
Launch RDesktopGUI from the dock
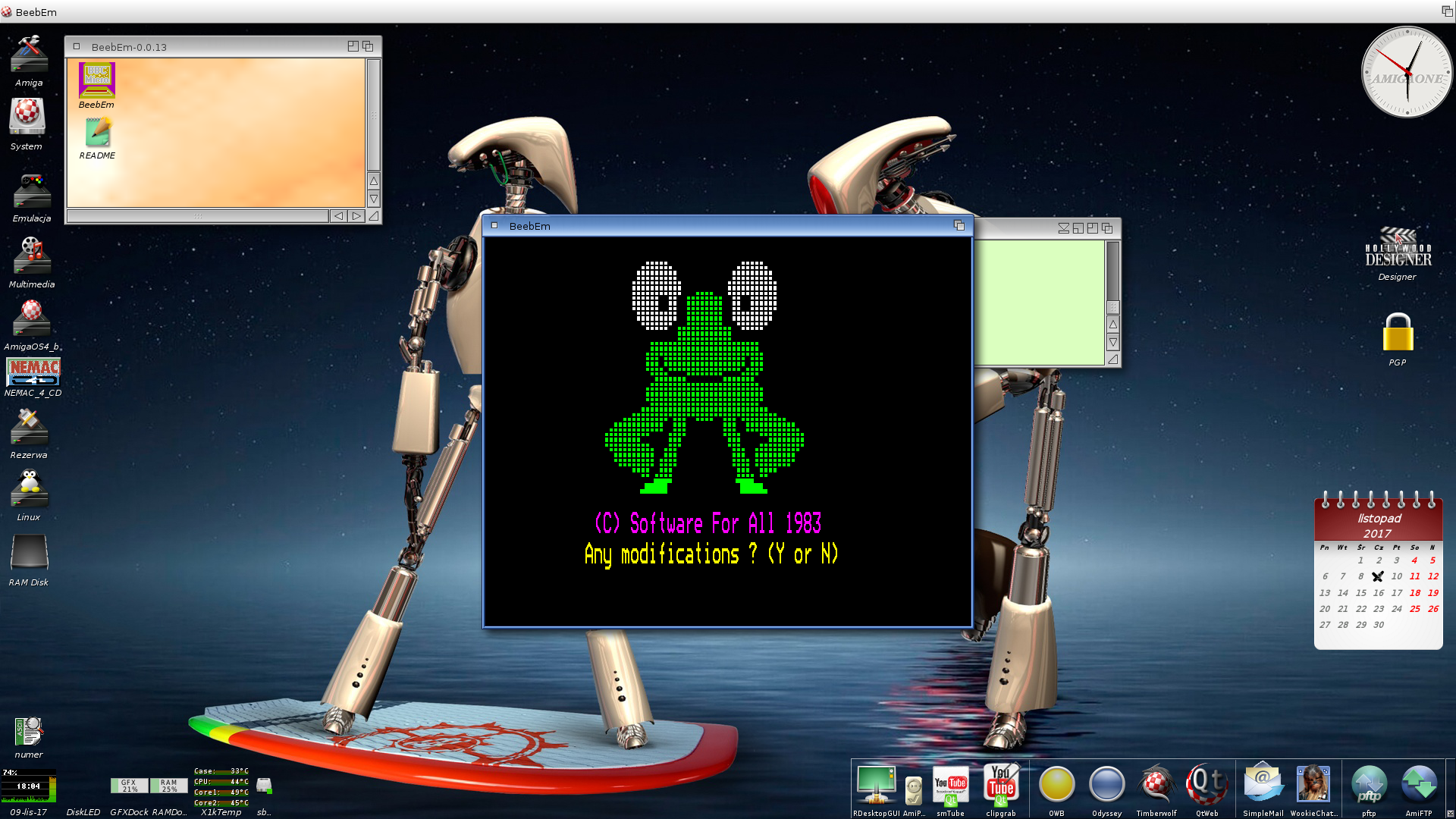click(x=876, y=785)
